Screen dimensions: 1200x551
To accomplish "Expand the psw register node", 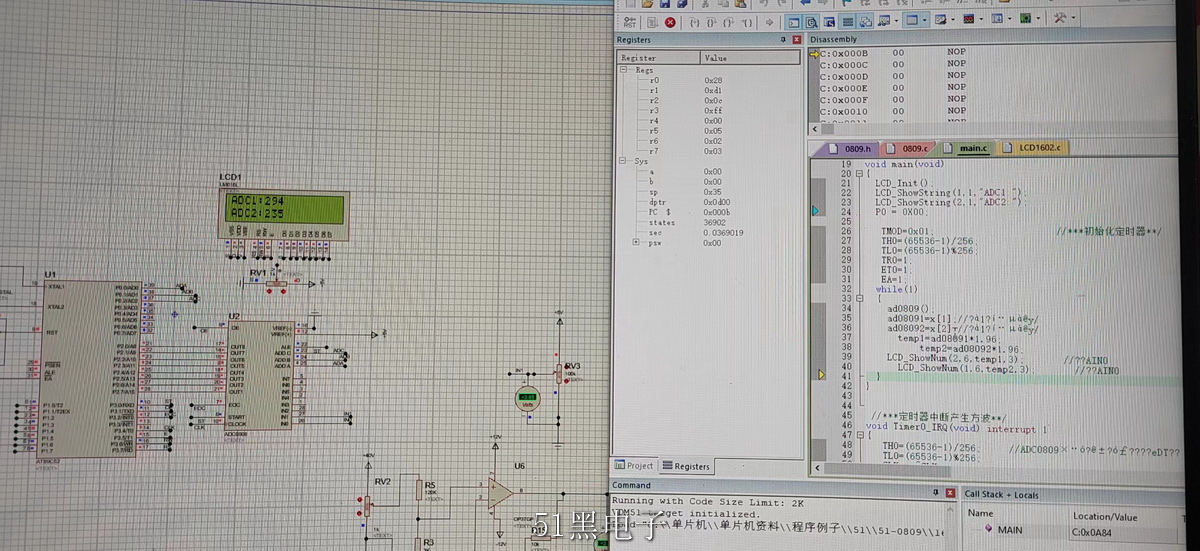I will [636, 243].
